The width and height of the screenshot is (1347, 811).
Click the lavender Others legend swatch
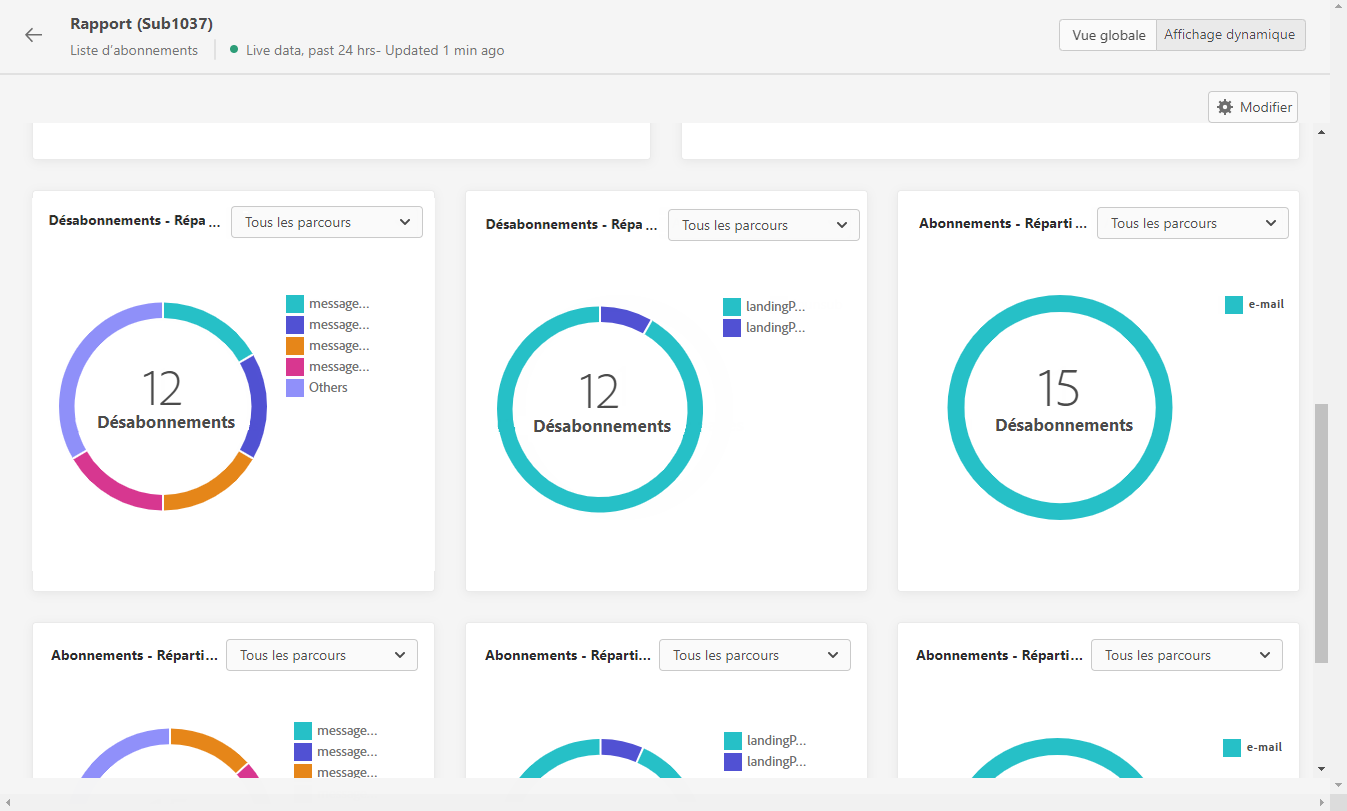[x=295, y=388]
